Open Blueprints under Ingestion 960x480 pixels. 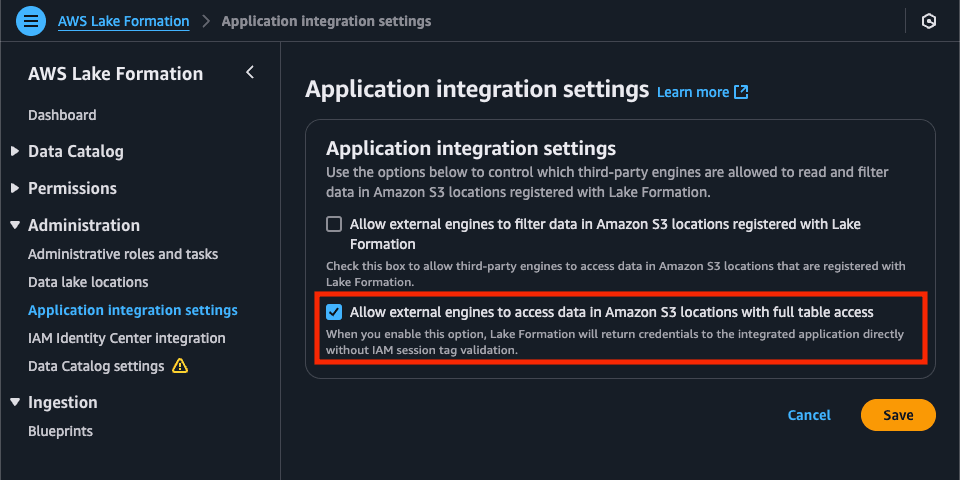pos(61,431)
